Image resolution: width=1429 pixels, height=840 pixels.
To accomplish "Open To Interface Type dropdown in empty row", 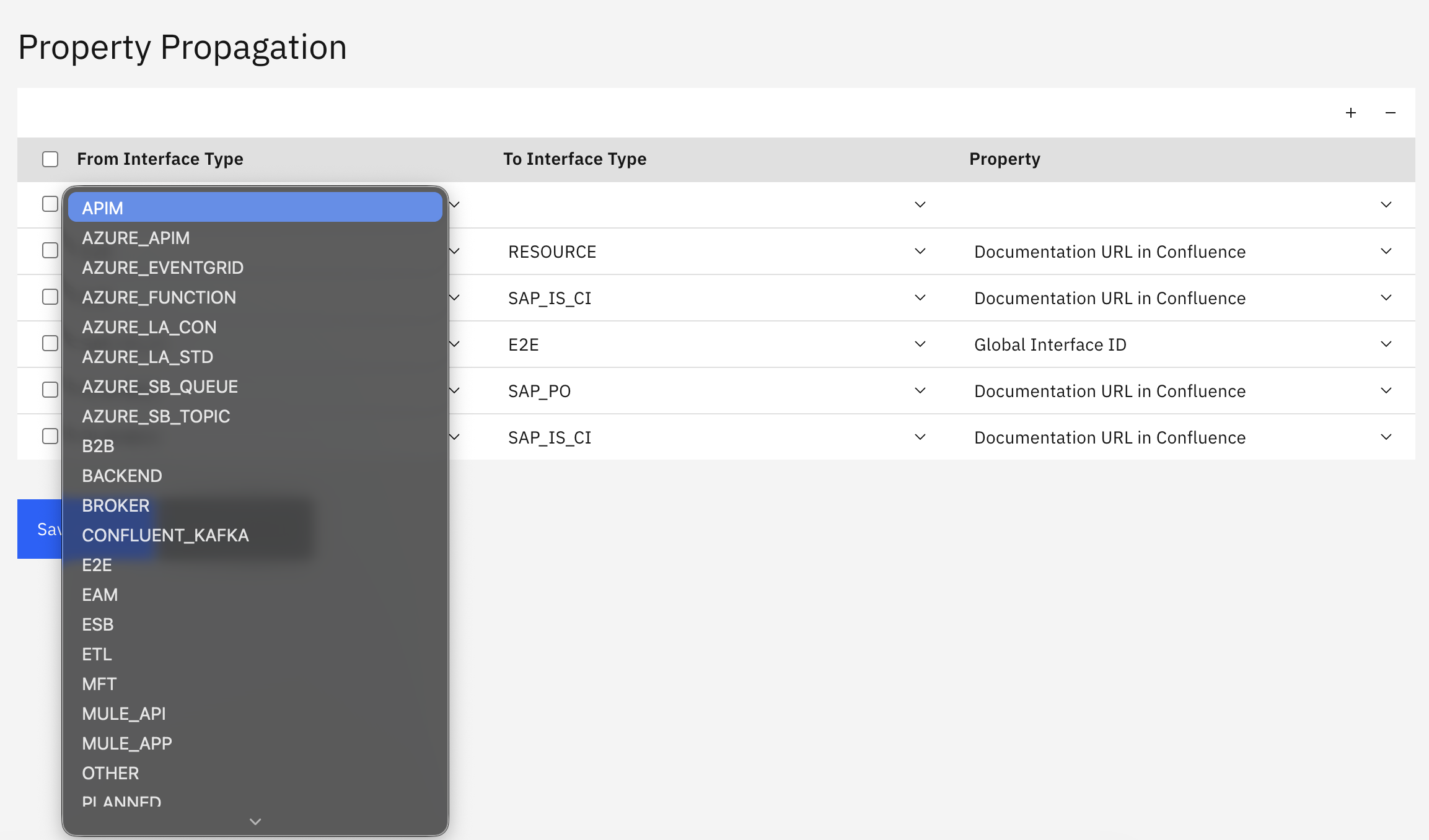I will [x=716, y=204].
